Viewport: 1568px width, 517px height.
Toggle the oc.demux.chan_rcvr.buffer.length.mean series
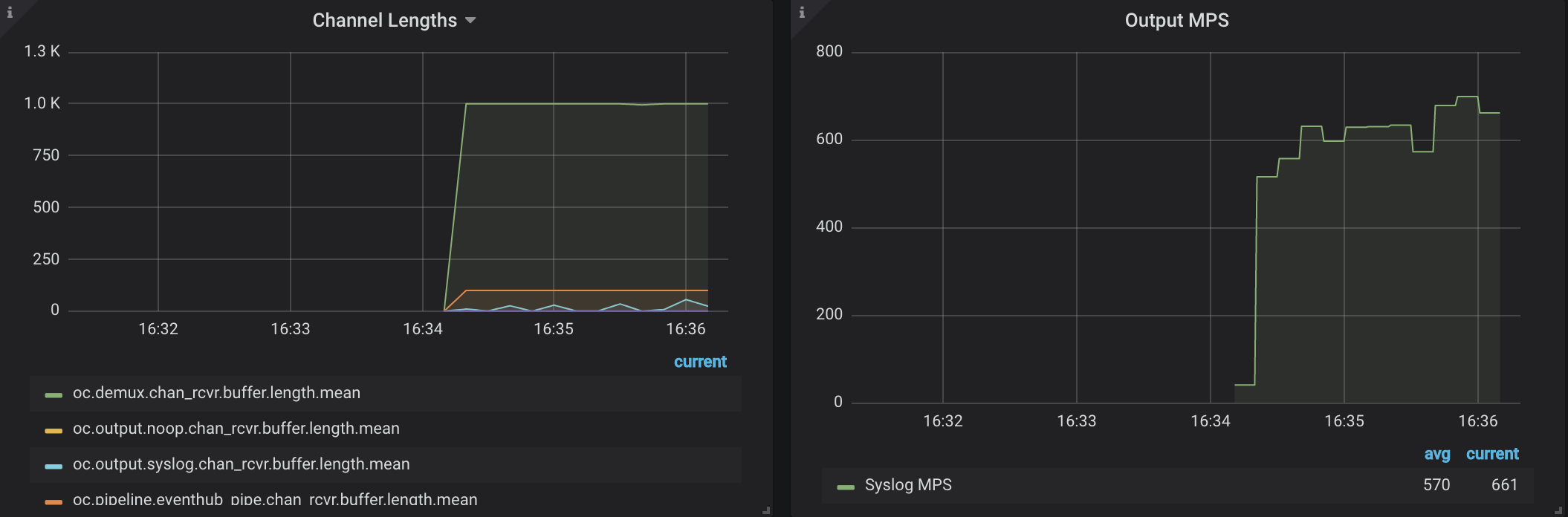click(x=216, y=393)
